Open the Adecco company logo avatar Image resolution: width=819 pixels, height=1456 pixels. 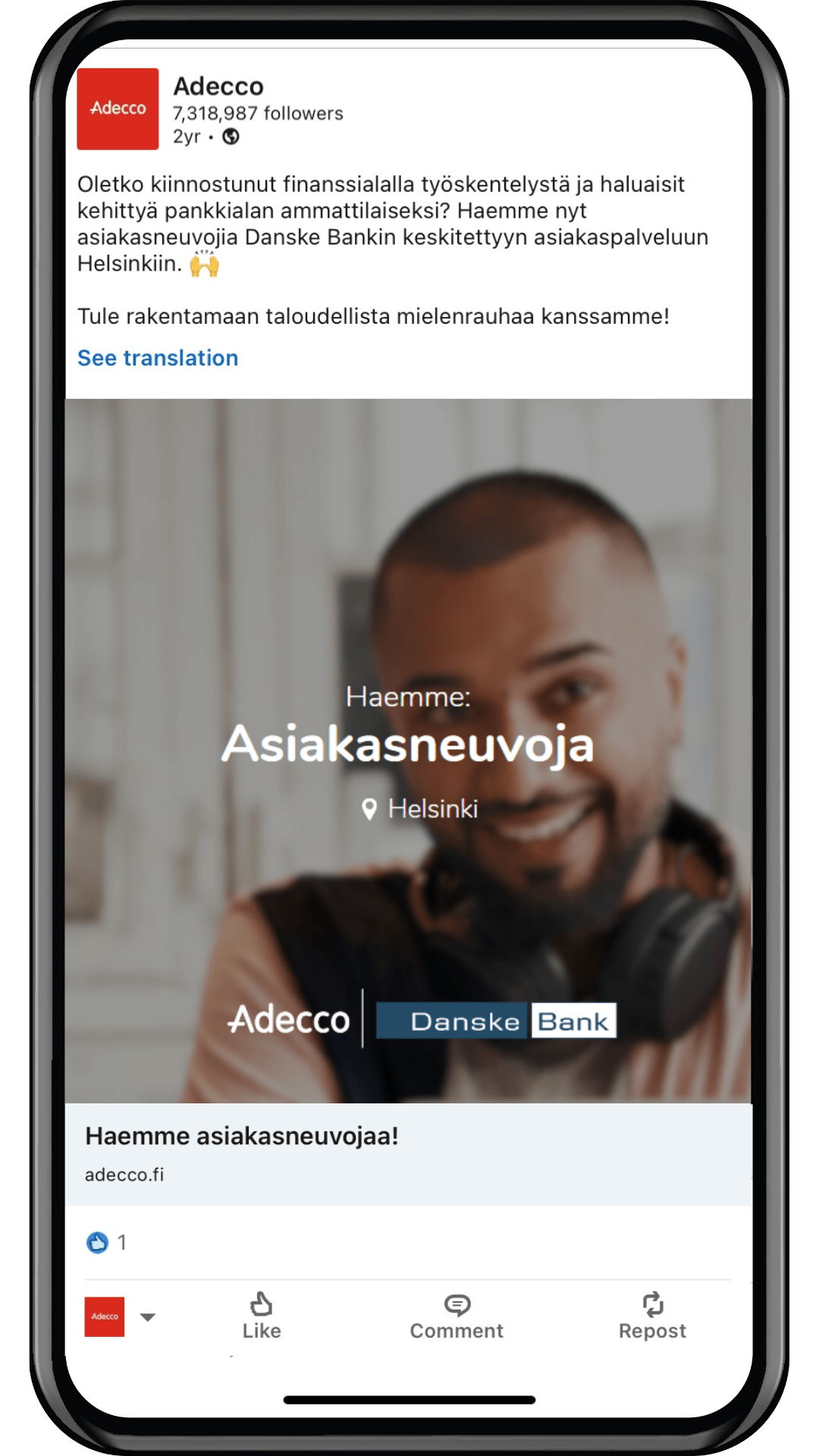coord(118,108)
